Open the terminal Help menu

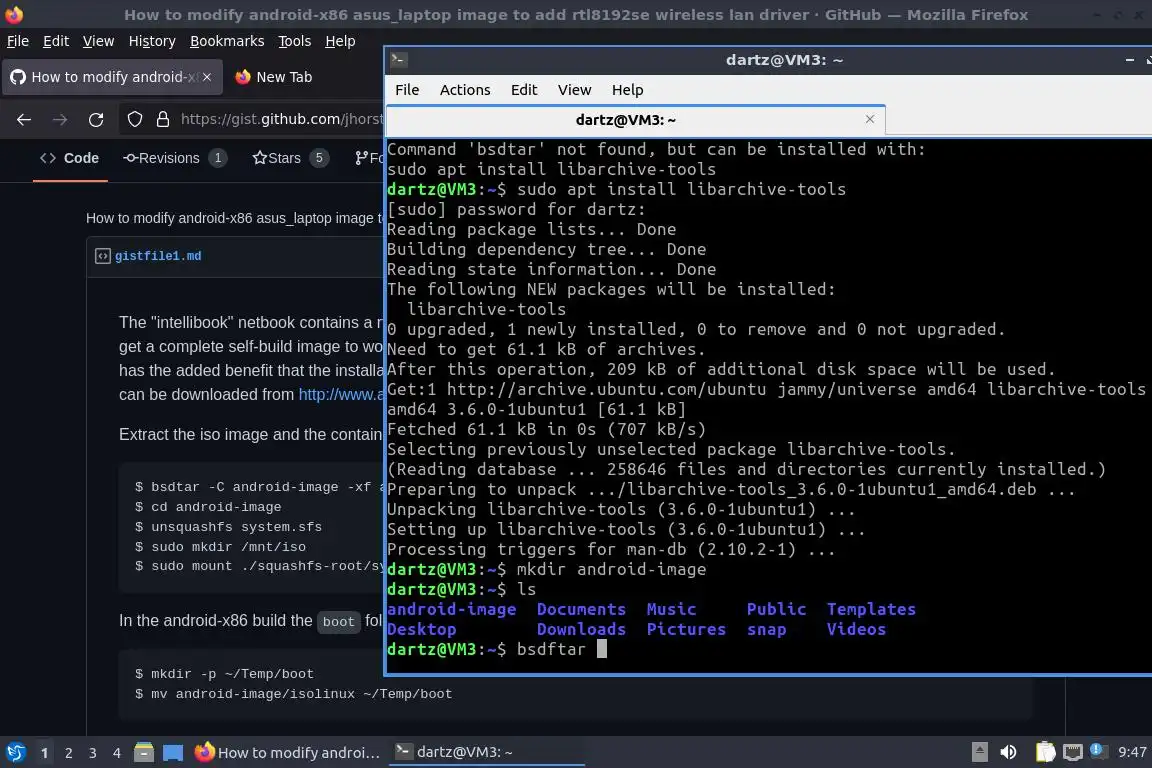tap(627, 90)
